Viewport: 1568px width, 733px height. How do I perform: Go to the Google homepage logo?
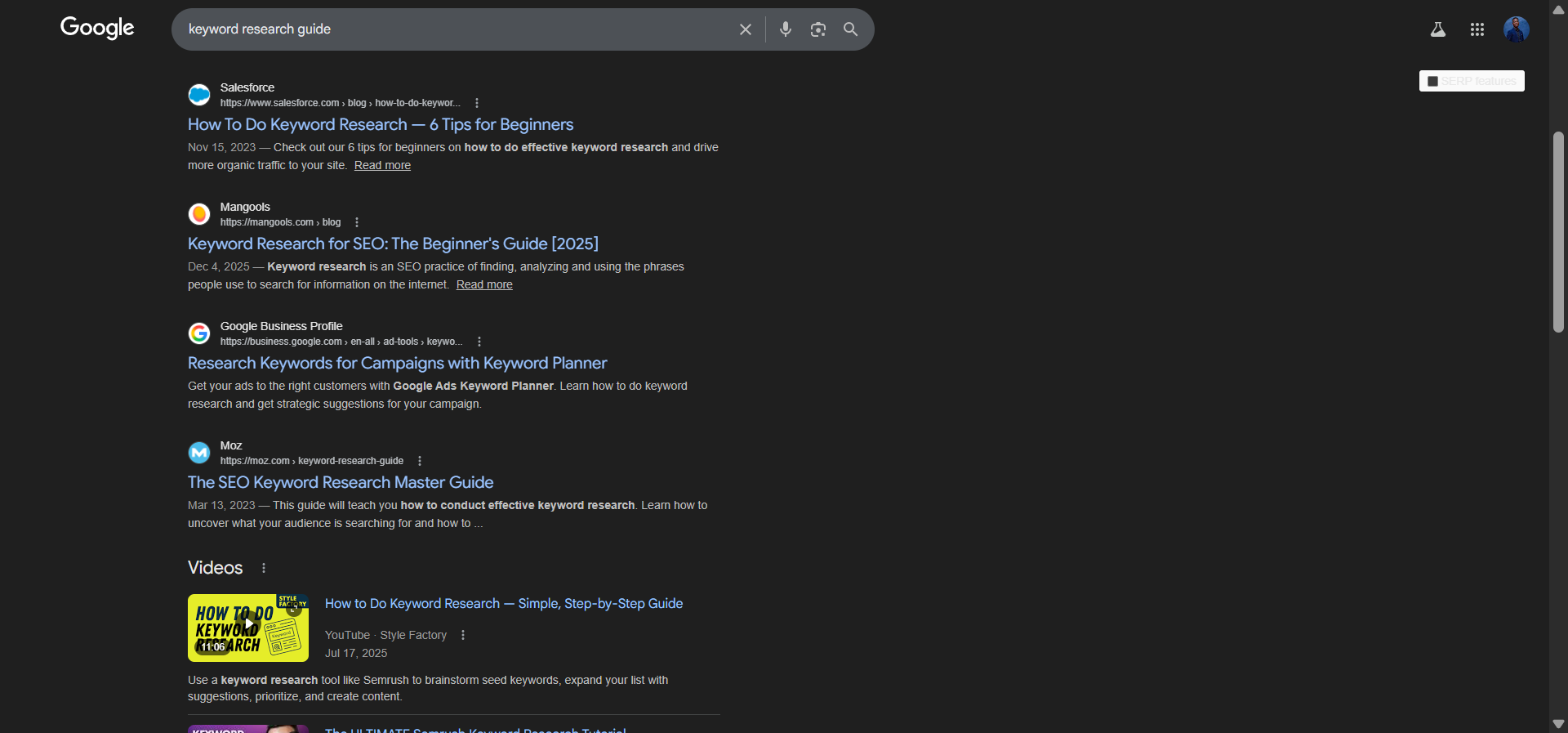point(97,28)
